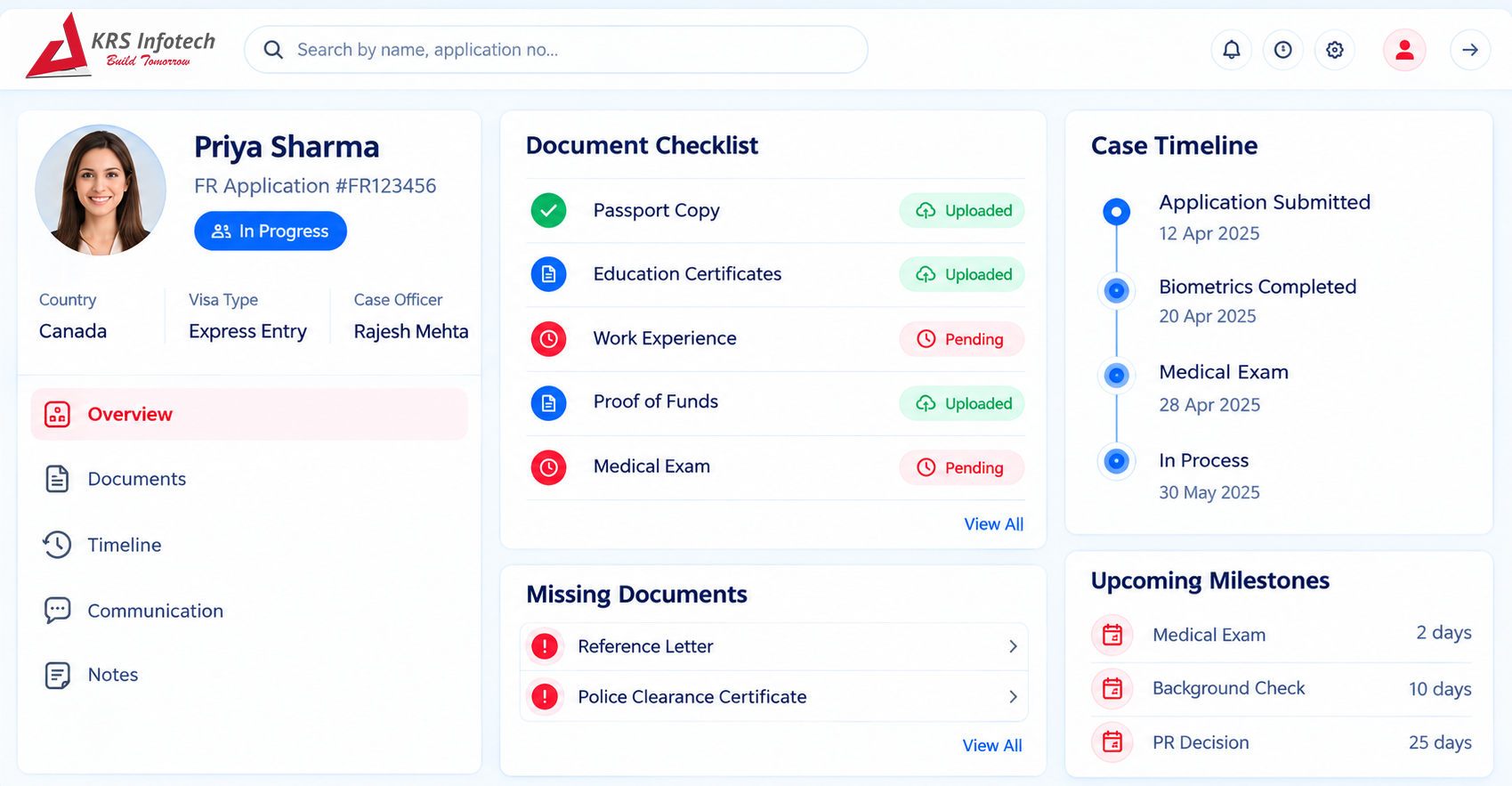Click the Biometrics Completed timeline marker

click(1117, 290)
